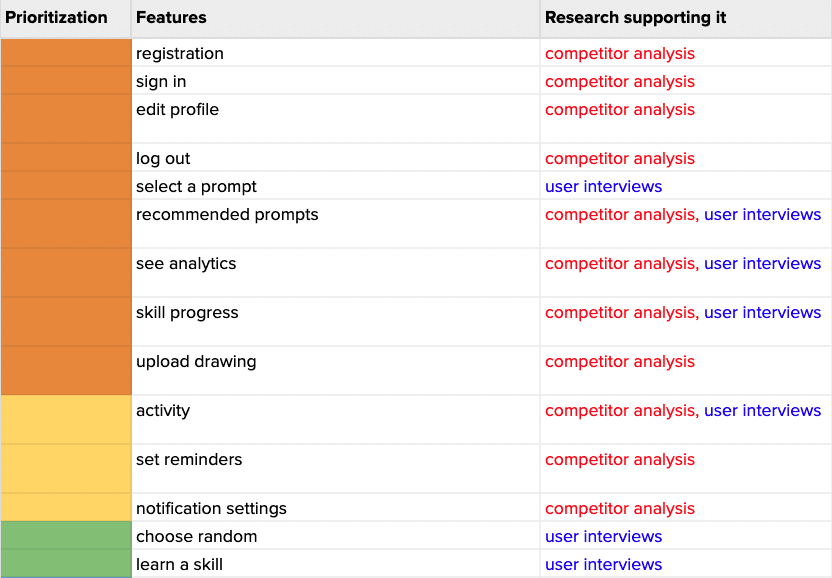
Task: Select the edit profile cell
Action: pyautogui.click(x=178, y=110)
